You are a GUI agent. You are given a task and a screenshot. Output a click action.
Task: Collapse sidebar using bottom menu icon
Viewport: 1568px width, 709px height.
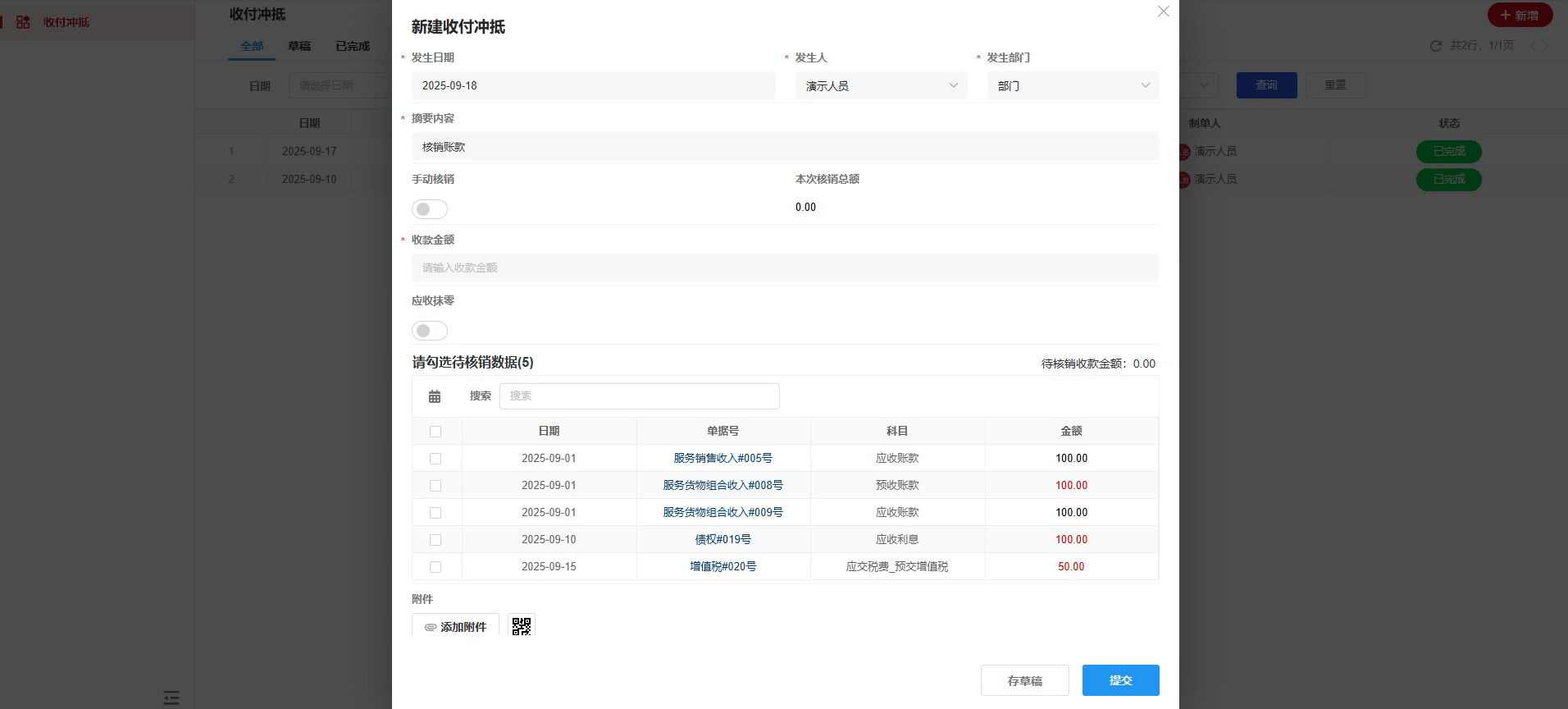click(171, 698)
